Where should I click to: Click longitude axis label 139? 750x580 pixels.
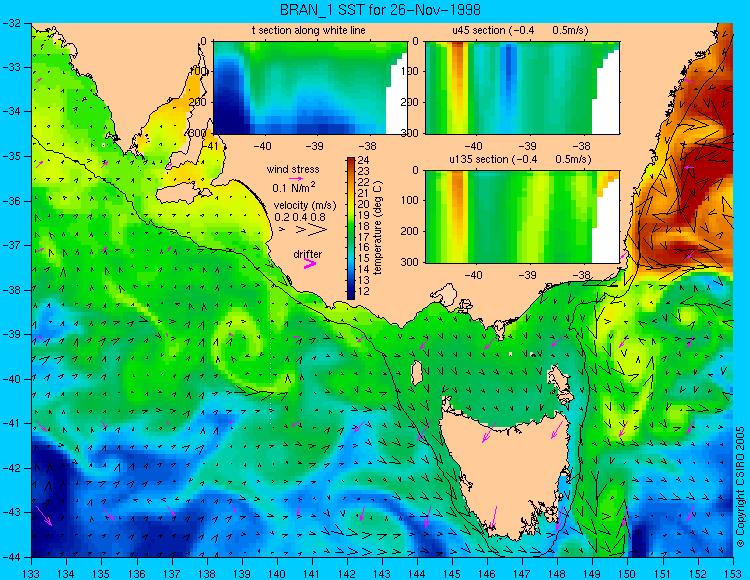[242, 573]
